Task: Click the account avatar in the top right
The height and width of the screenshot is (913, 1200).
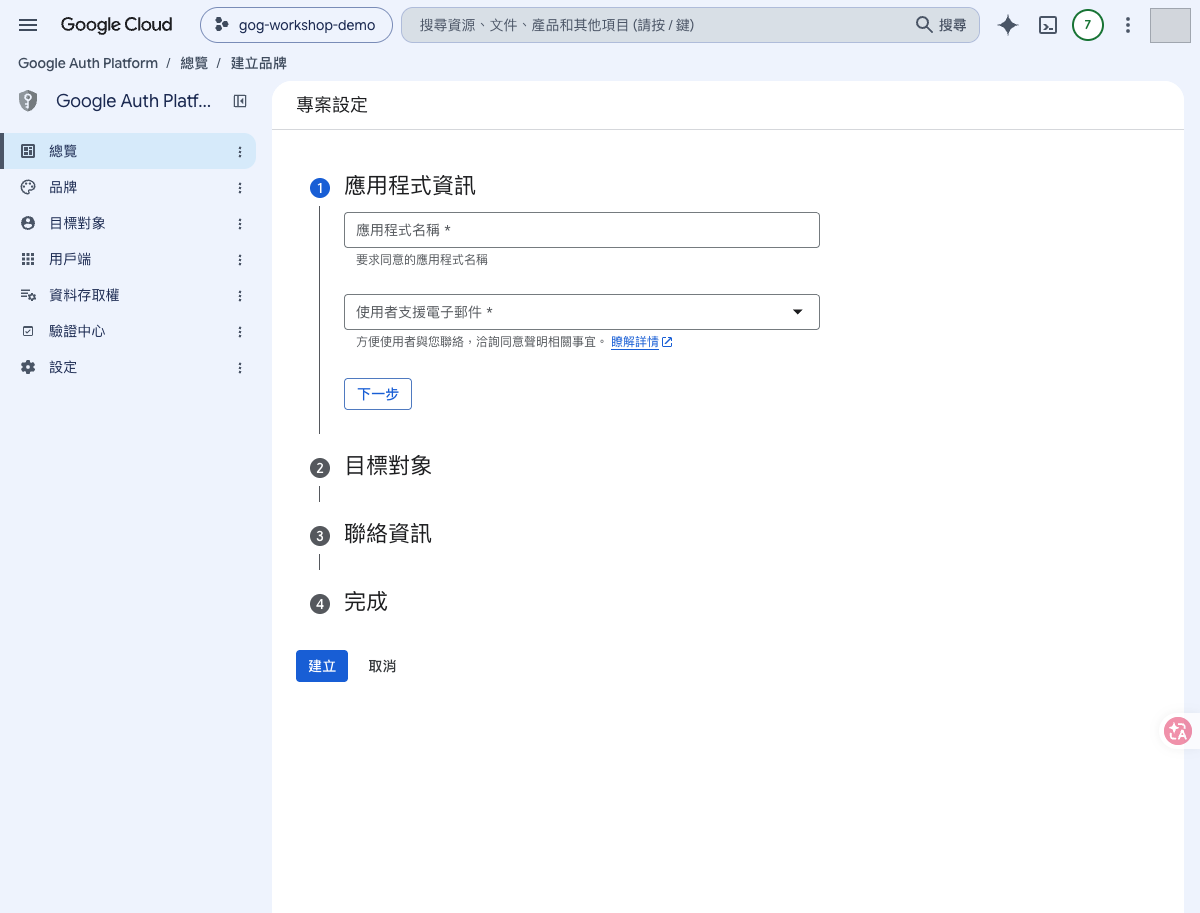Action: coord(1170,26)
